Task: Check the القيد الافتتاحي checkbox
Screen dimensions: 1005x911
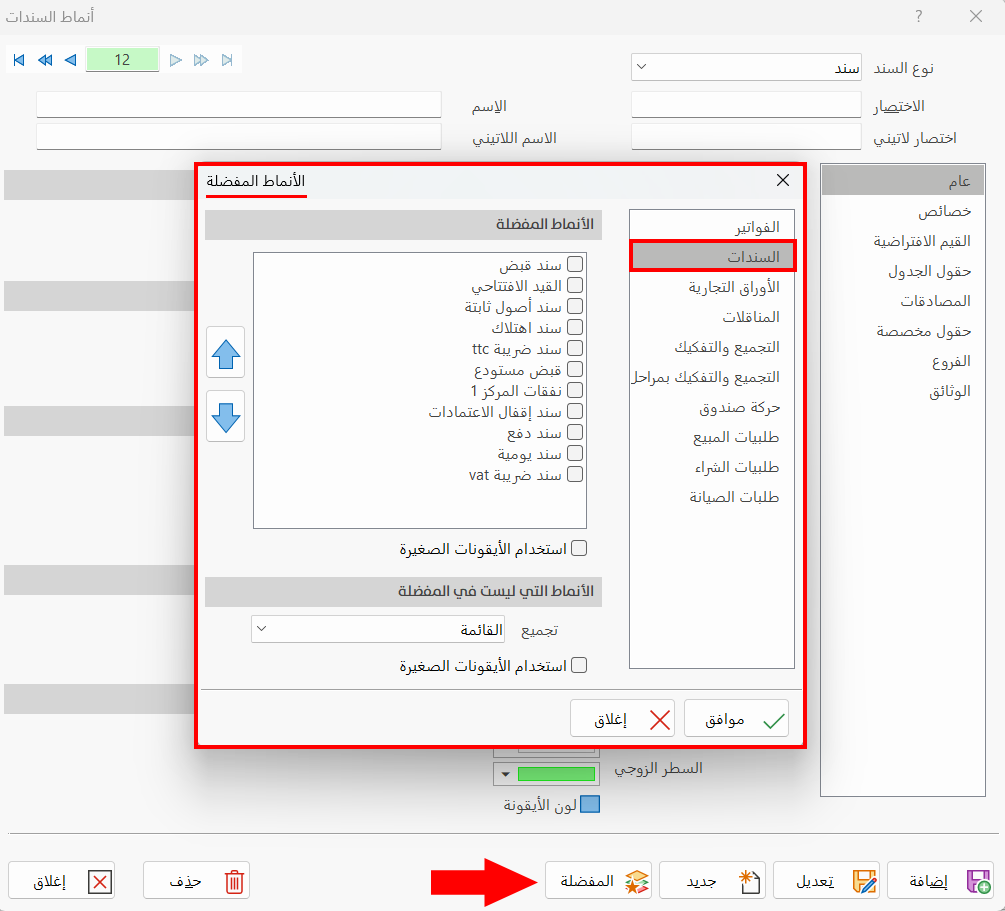Action: [575, 285]
